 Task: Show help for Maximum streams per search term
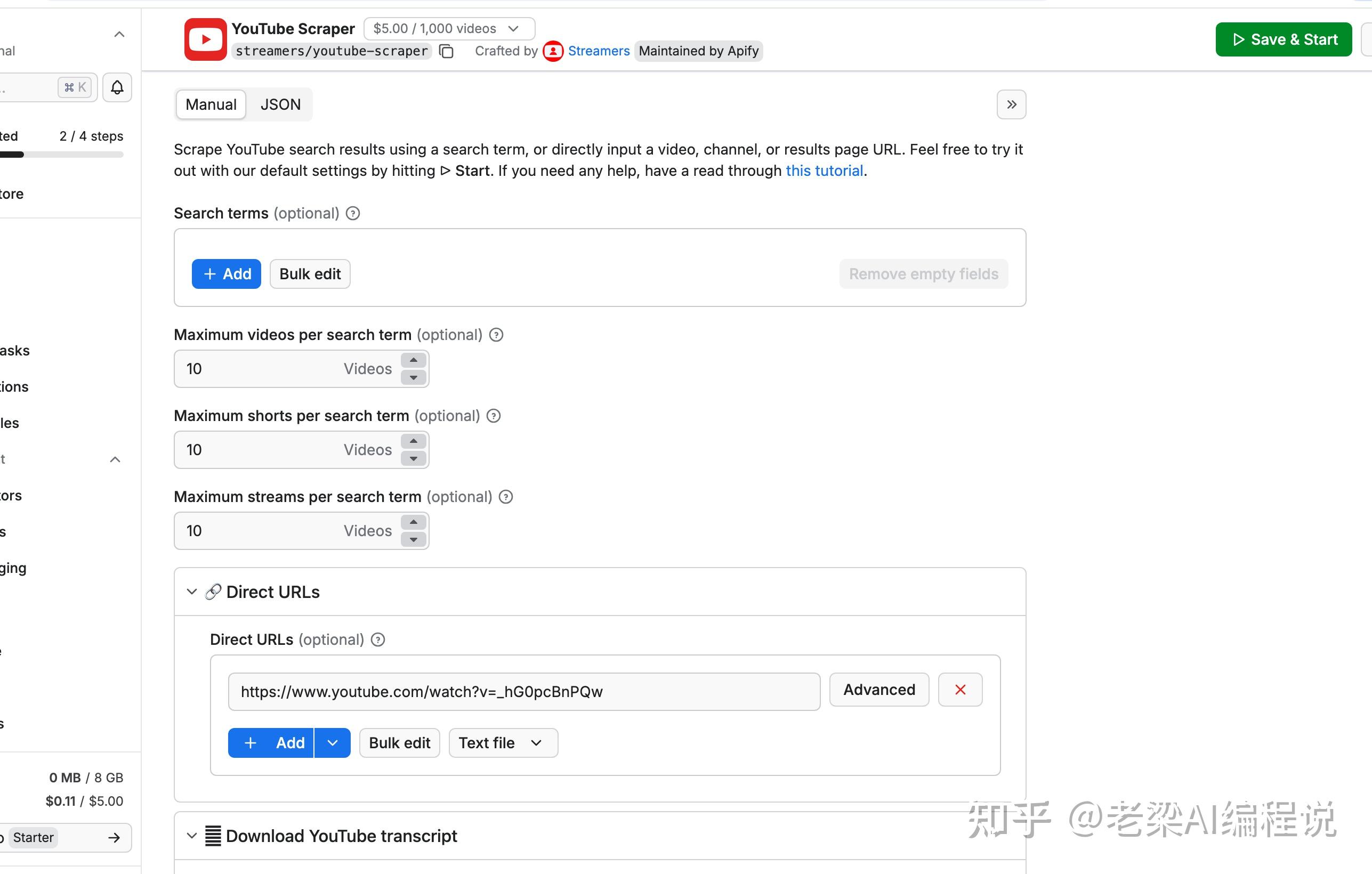[x=506, y=497]
